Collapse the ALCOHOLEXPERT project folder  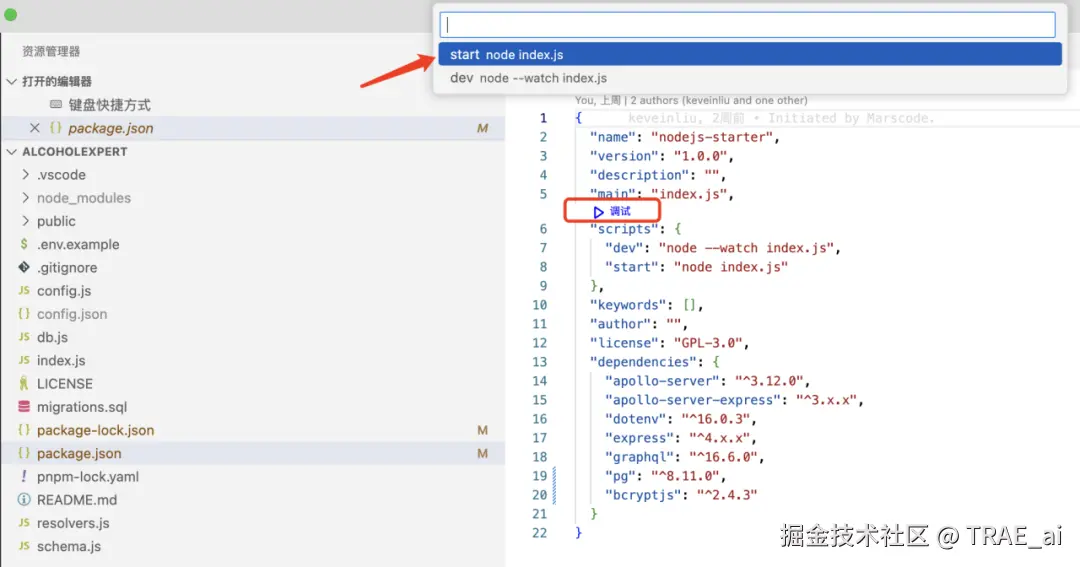click(12, 152)
